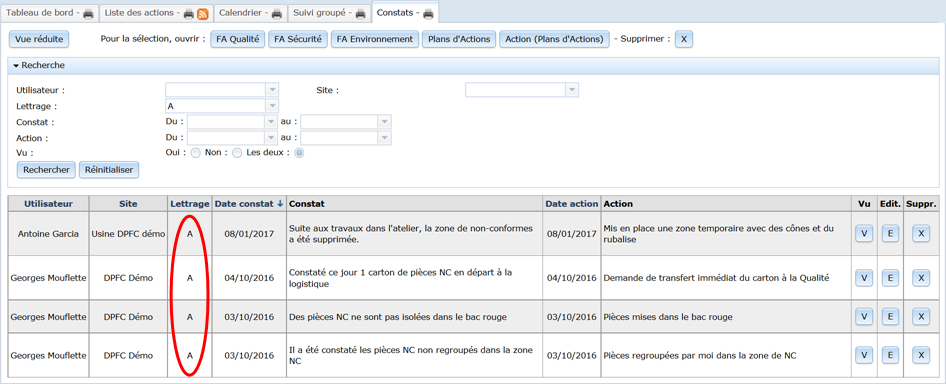
Task: Open the Site dropdown
Action: [x=572, y=90]
